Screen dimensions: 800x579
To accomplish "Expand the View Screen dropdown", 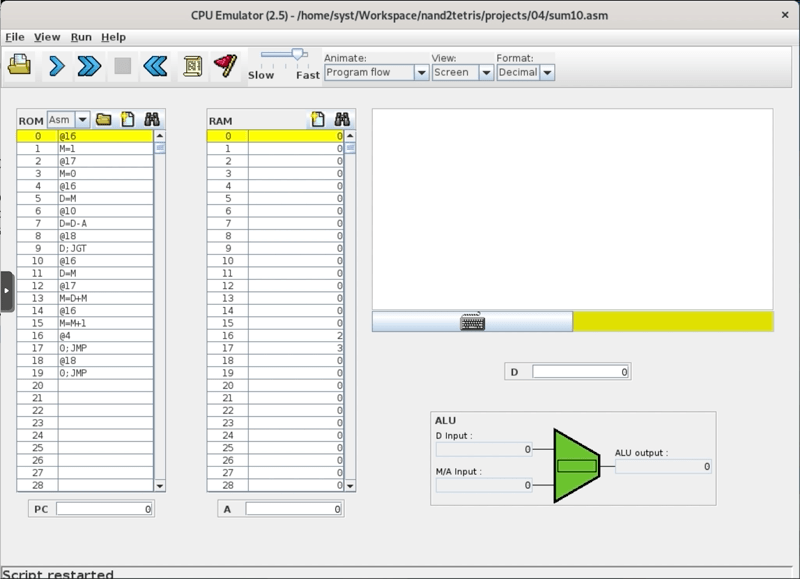I will (486, 72).
